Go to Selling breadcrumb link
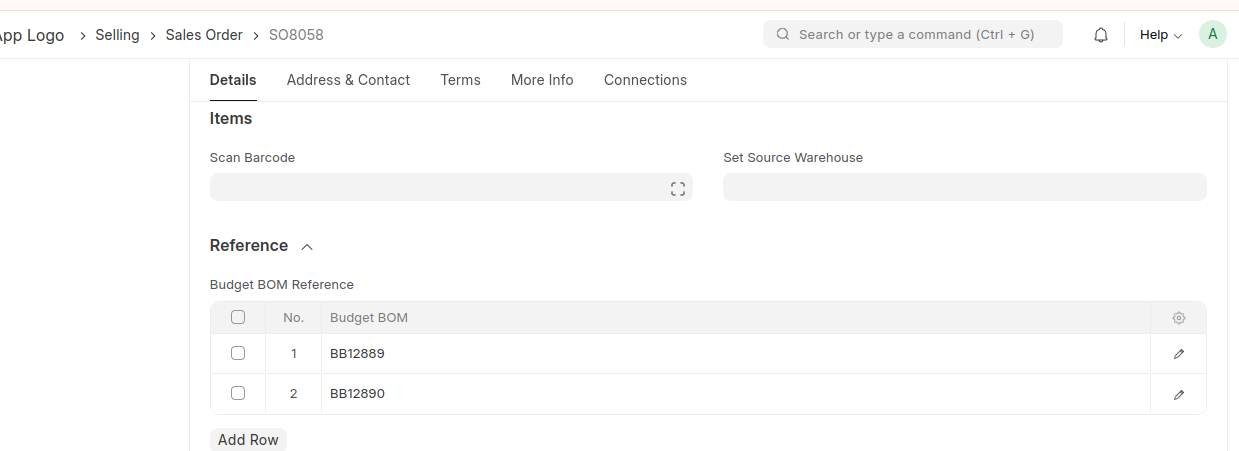The image size is (1239, 451). click(117, 35)
